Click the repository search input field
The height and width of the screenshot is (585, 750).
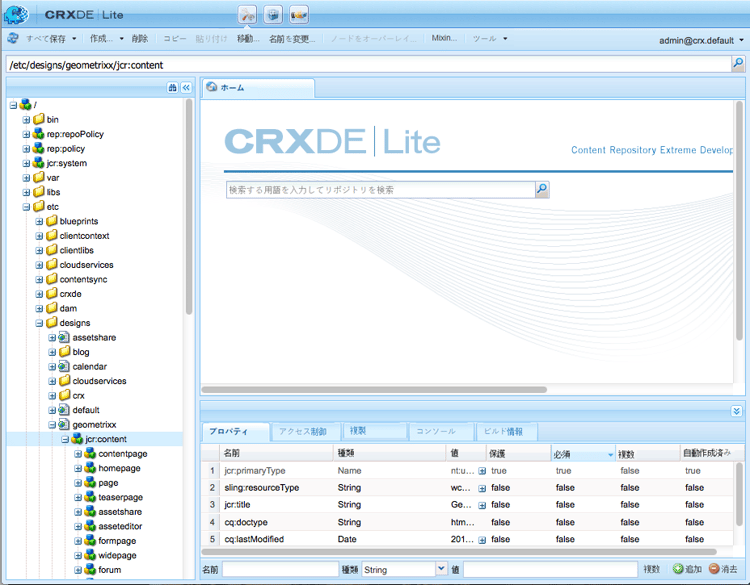[381, 190]
